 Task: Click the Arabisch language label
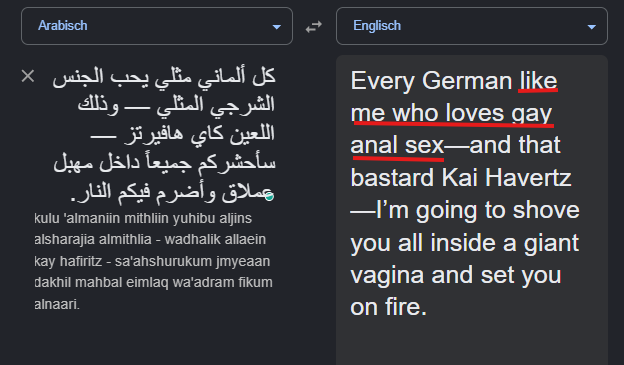(62, 25)
